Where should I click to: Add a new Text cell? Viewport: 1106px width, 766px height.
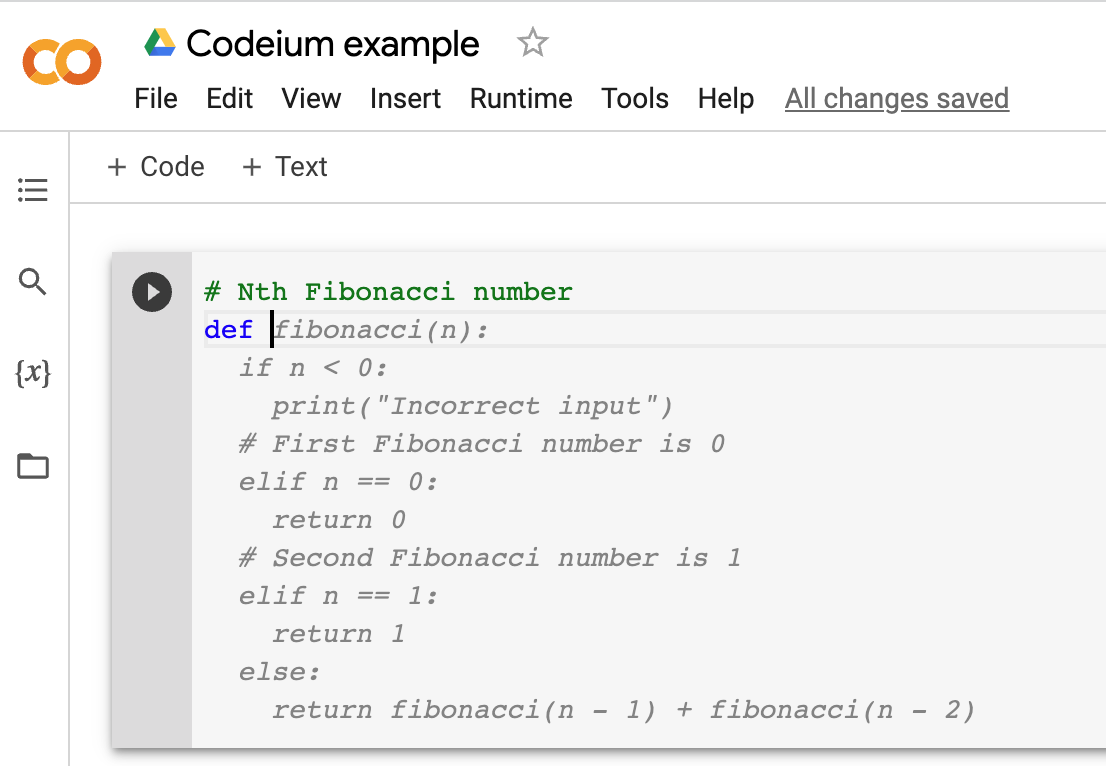(285, 167)
